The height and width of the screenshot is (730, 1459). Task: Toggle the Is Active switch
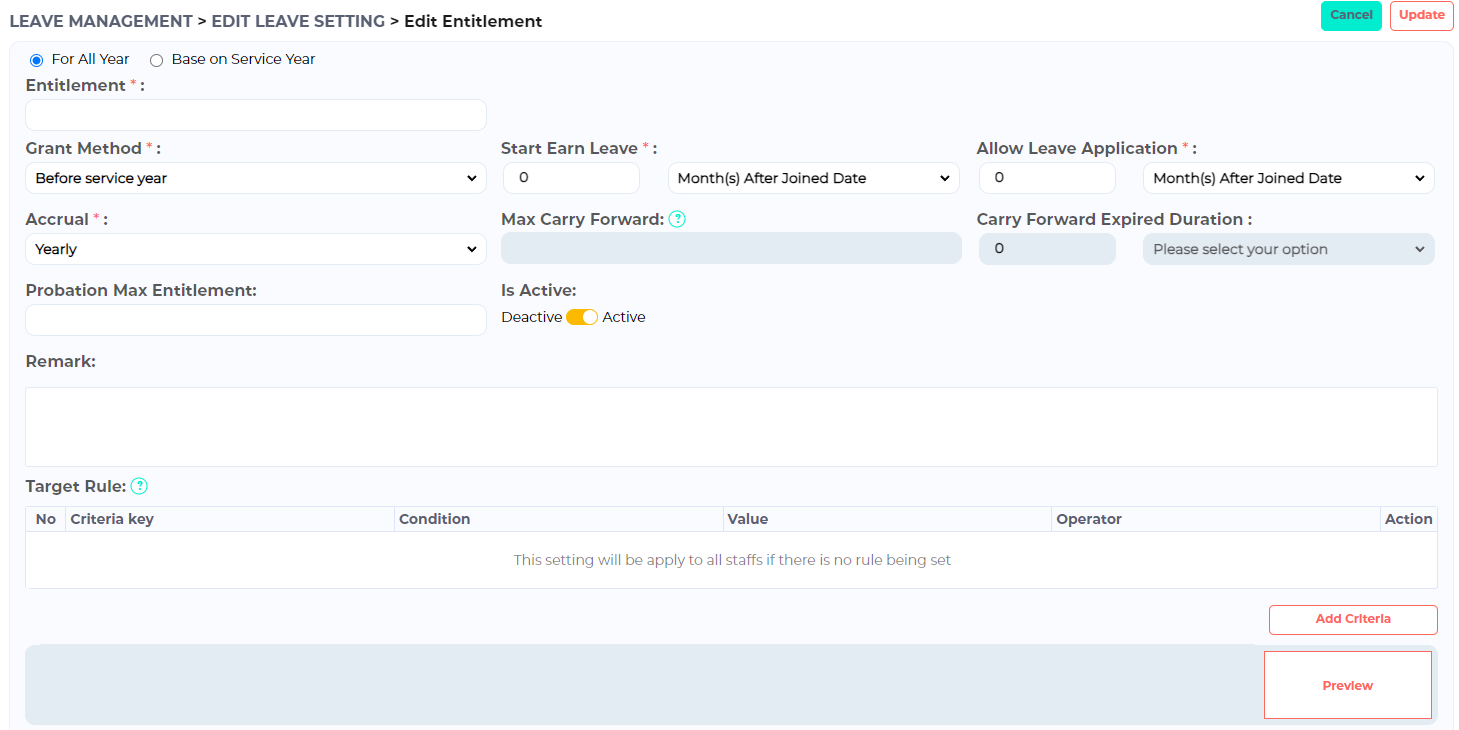click(582, 317)
